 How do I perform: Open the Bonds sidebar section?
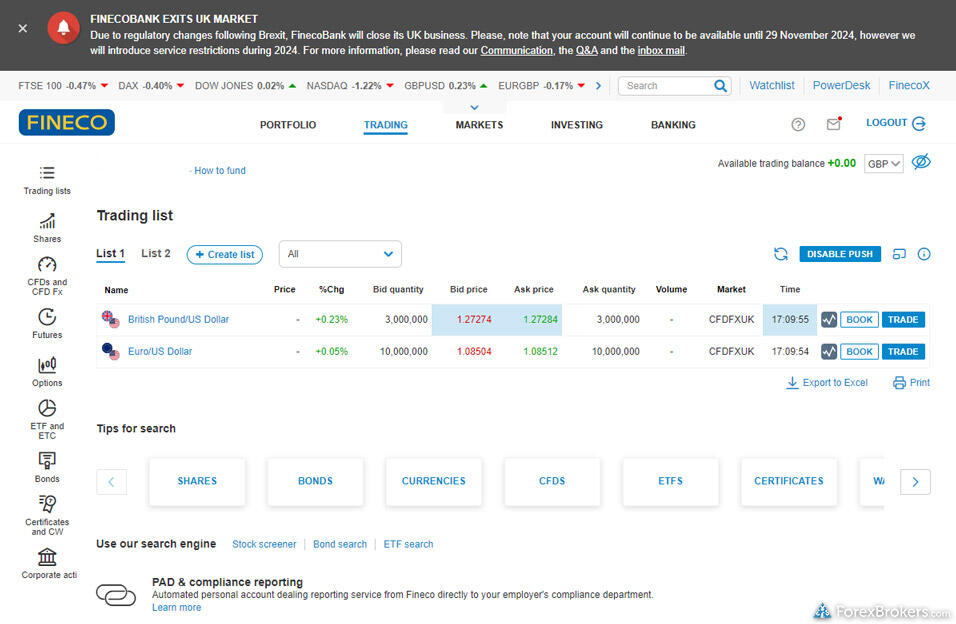tap(47, 468)
